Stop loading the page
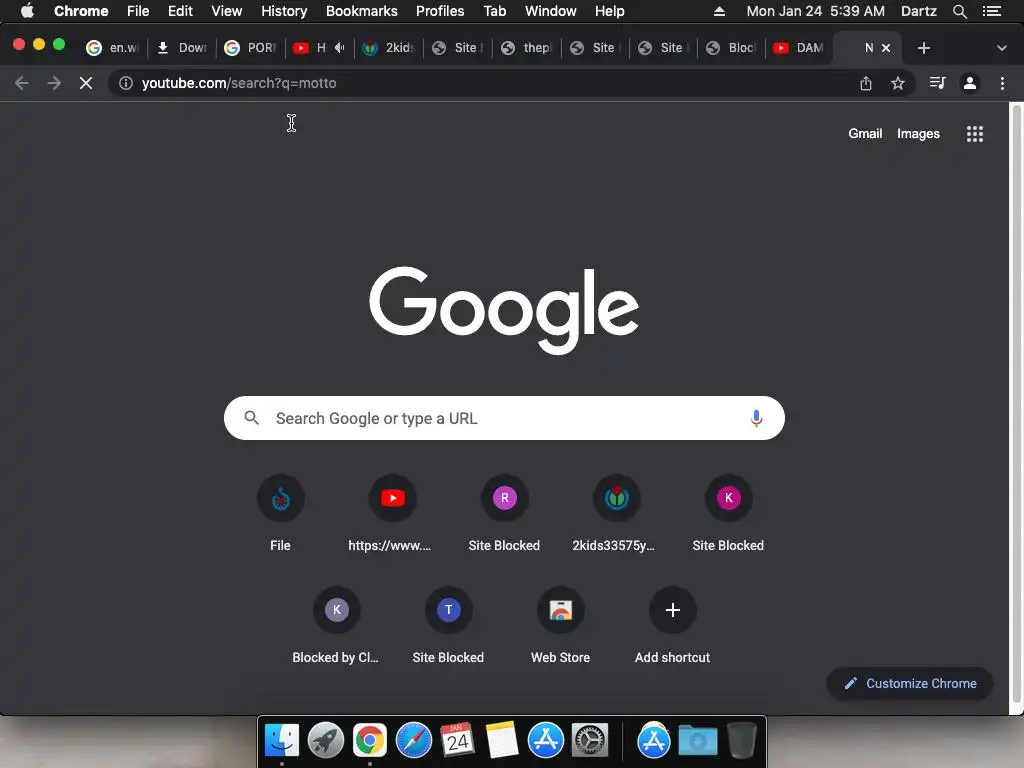This screenshot has height=768, width=1024. pyautogui.click(x=86, y=83)
